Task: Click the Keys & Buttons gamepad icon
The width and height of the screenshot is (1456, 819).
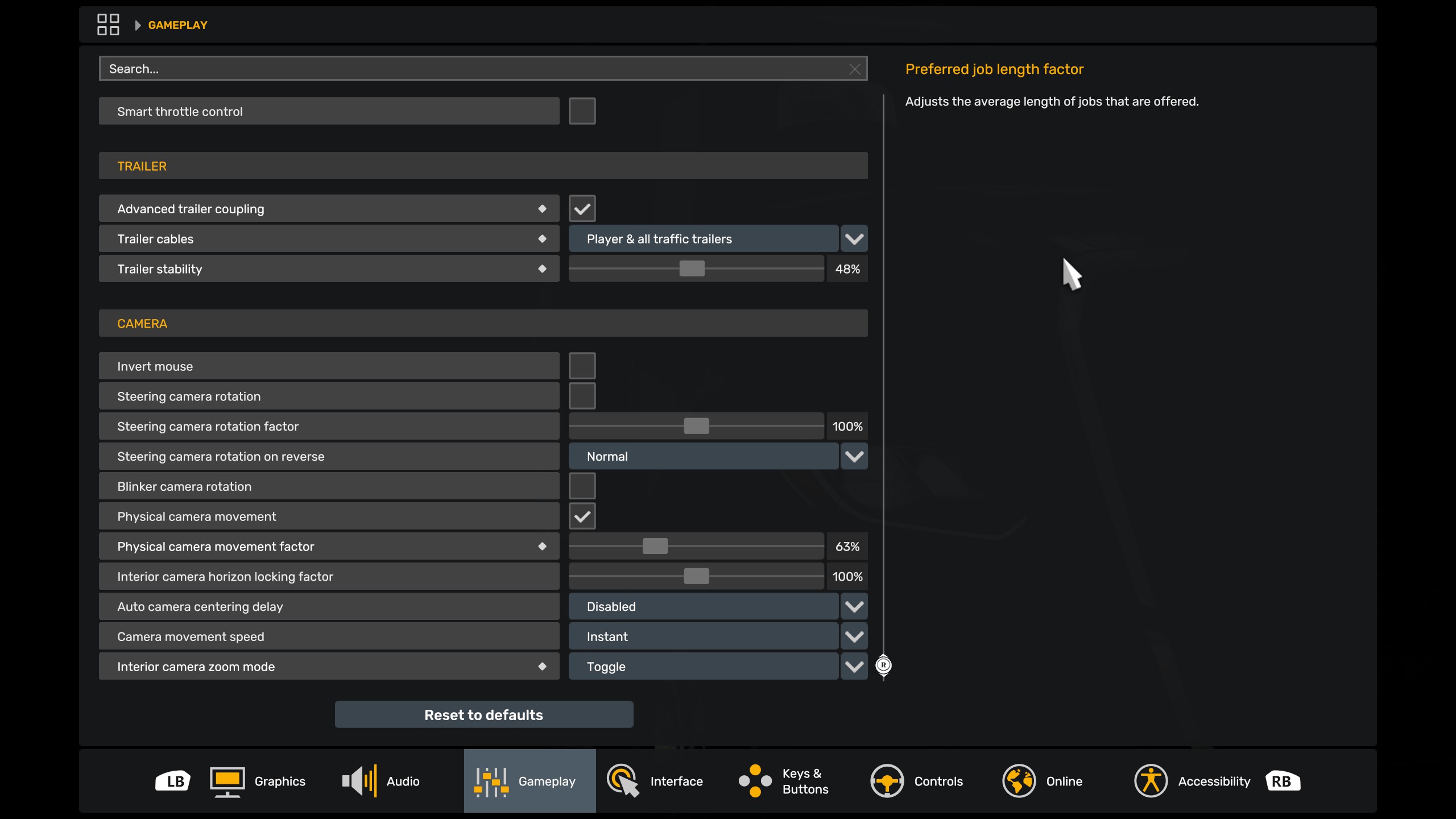Action: click(x=755, y=781)
